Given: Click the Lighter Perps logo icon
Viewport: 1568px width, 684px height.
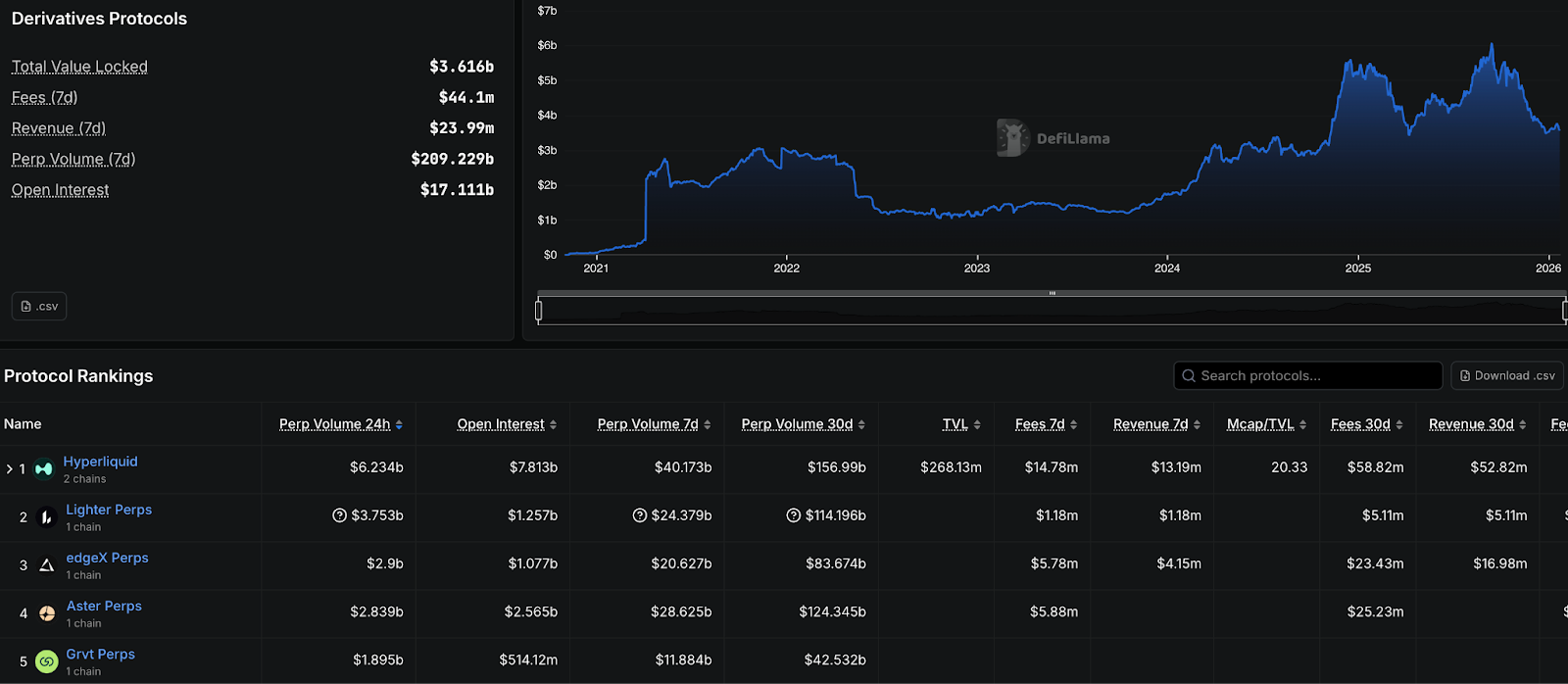Looking at the screenshot, I should [46, 517].
